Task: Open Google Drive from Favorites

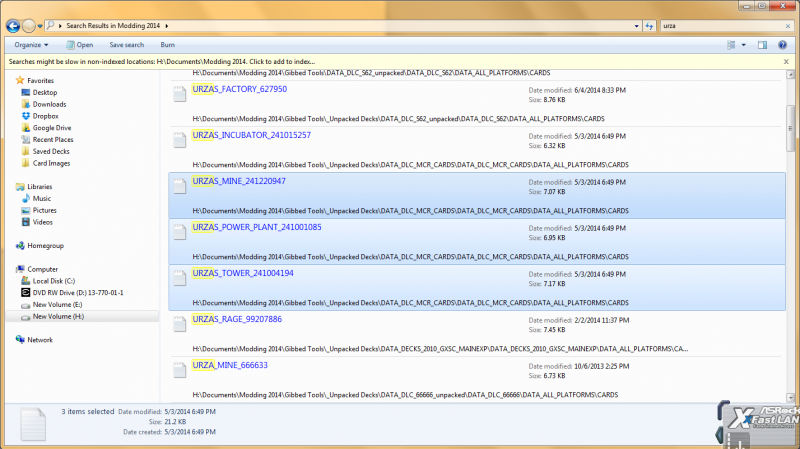Action: (x=52, y=128)
